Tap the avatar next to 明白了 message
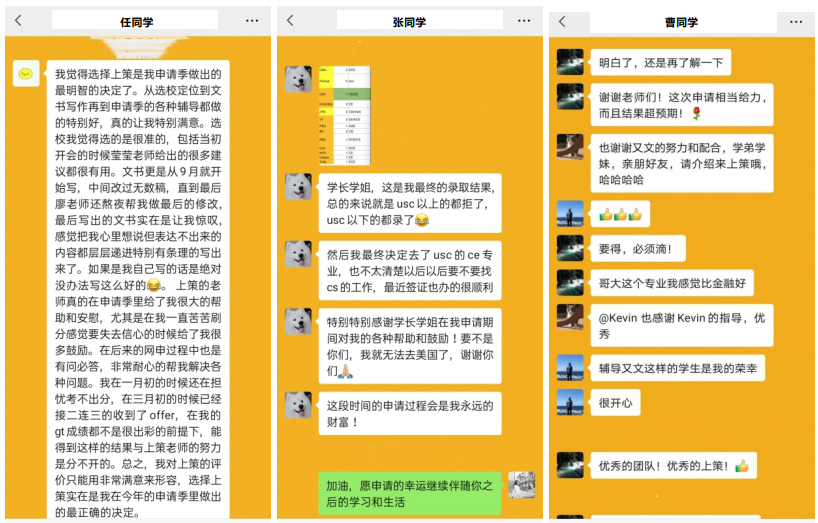This screenshot has height=523, width=818. (570, 62)
